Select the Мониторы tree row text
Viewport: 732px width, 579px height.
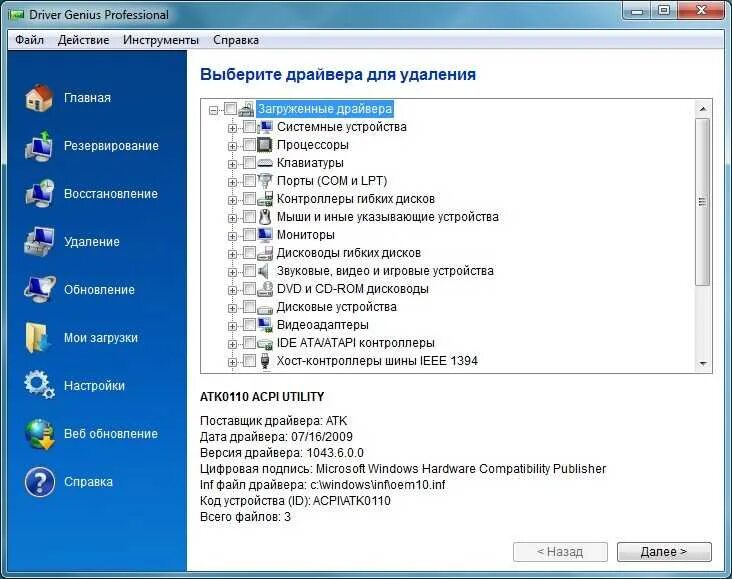pyautogui.click(x=306, y=235)
